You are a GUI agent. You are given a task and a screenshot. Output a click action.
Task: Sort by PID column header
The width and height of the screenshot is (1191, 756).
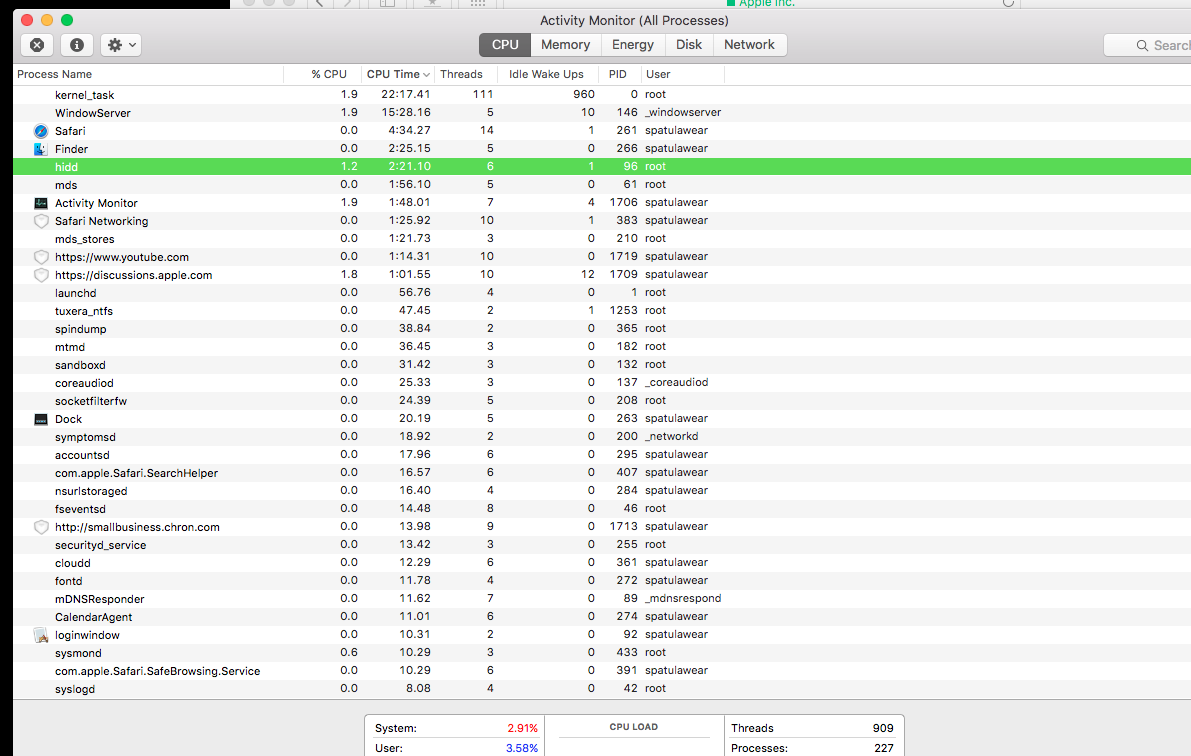[618, 74]
